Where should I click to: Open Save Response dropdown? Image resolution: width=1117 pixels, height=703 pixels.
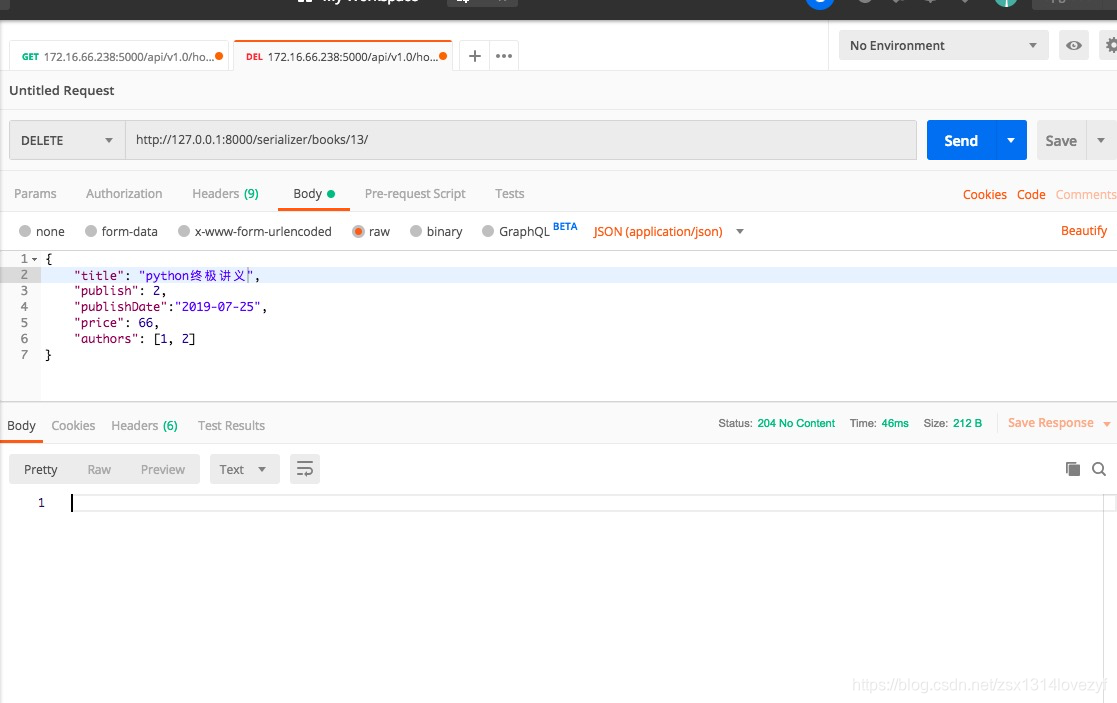tap(1059, 423)
